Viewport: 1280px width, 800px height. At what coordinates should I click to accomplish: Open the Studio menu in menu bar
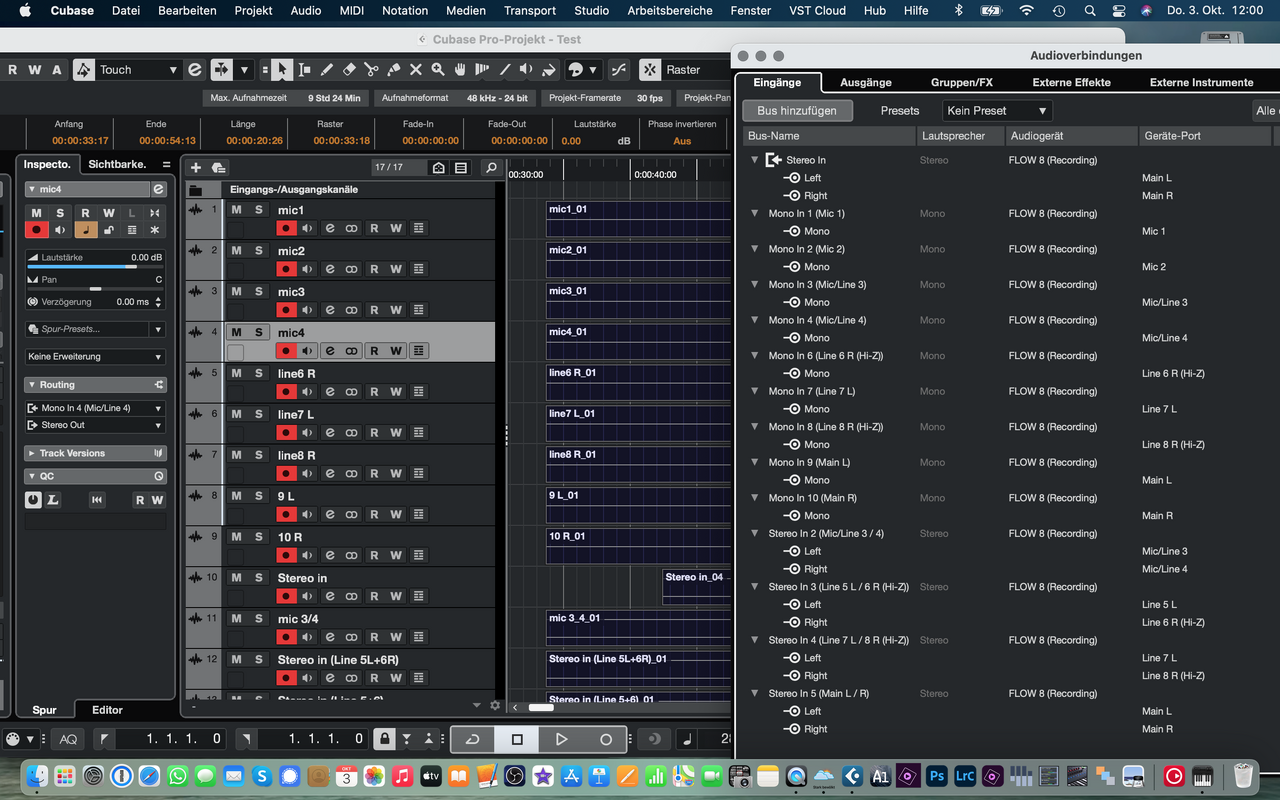(592, 11)
